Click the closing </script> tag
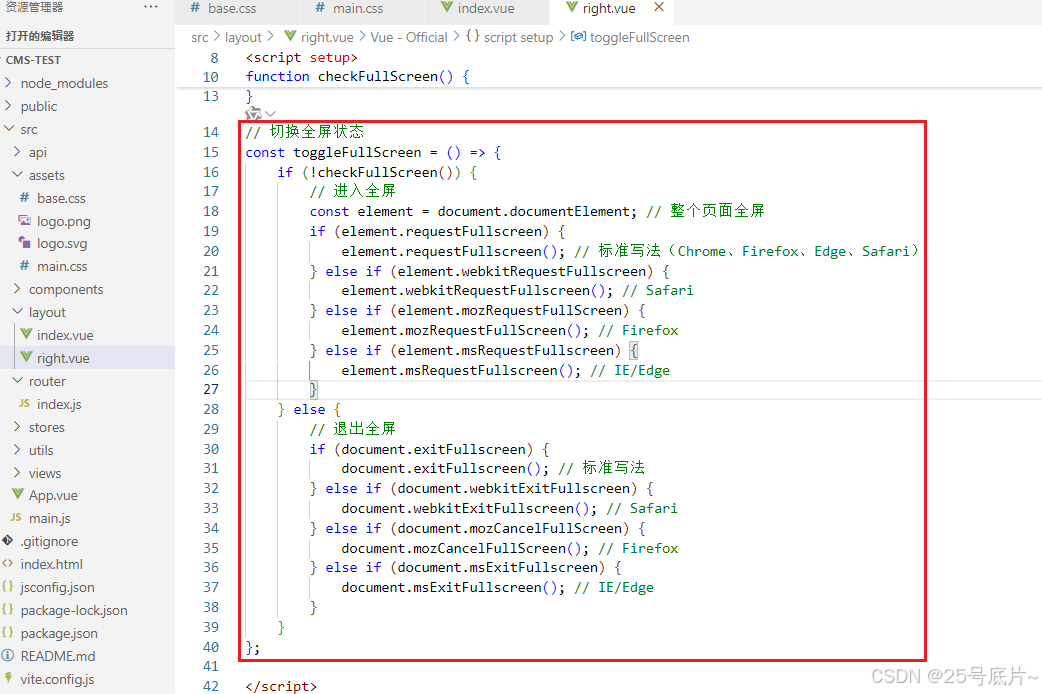 tap(281, 686)
